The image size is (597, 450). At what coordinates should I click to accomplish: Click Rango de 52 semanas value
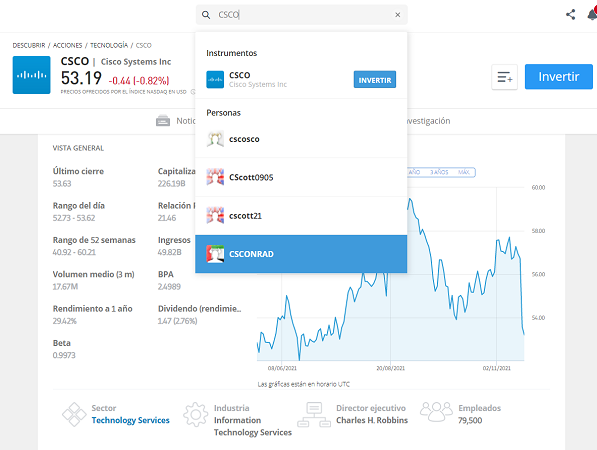[74, 252]
